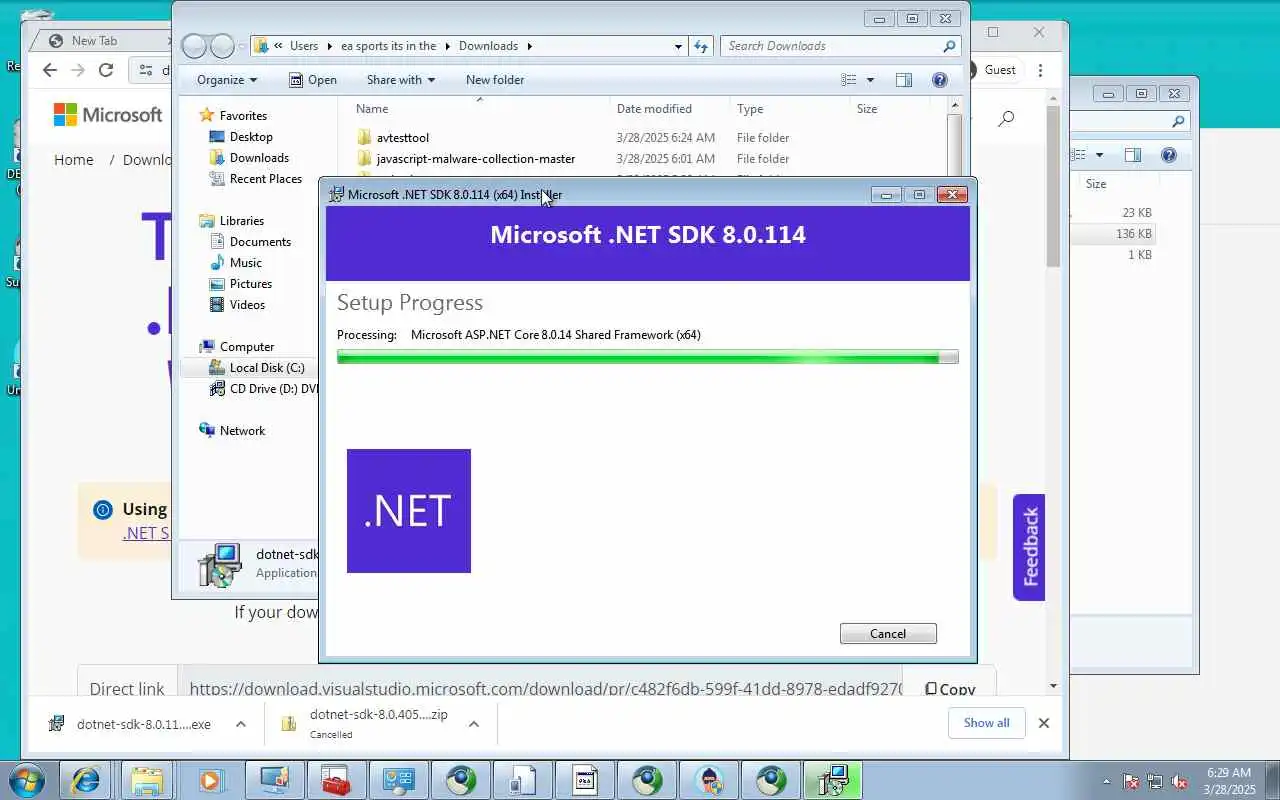
Task: Select Desktop under Favorites
Action: click(250, 137)
